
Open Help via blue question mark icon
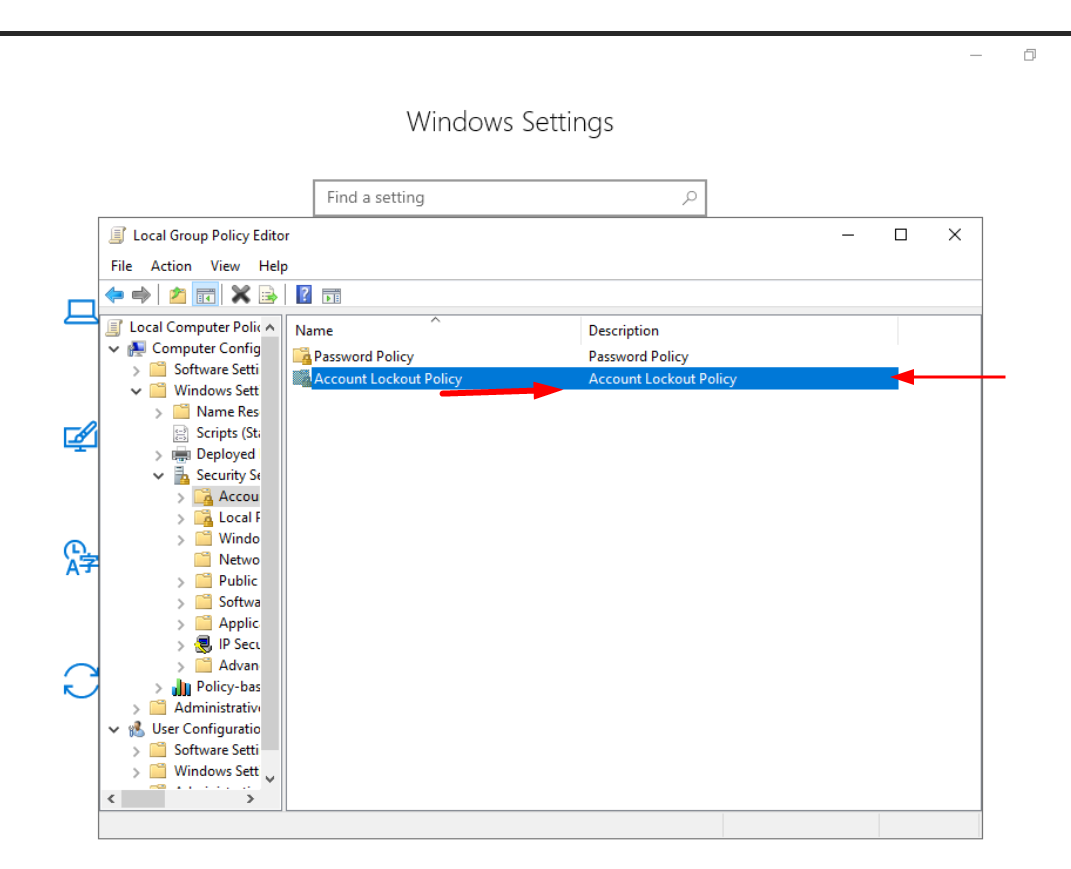(x=304, y=295)
